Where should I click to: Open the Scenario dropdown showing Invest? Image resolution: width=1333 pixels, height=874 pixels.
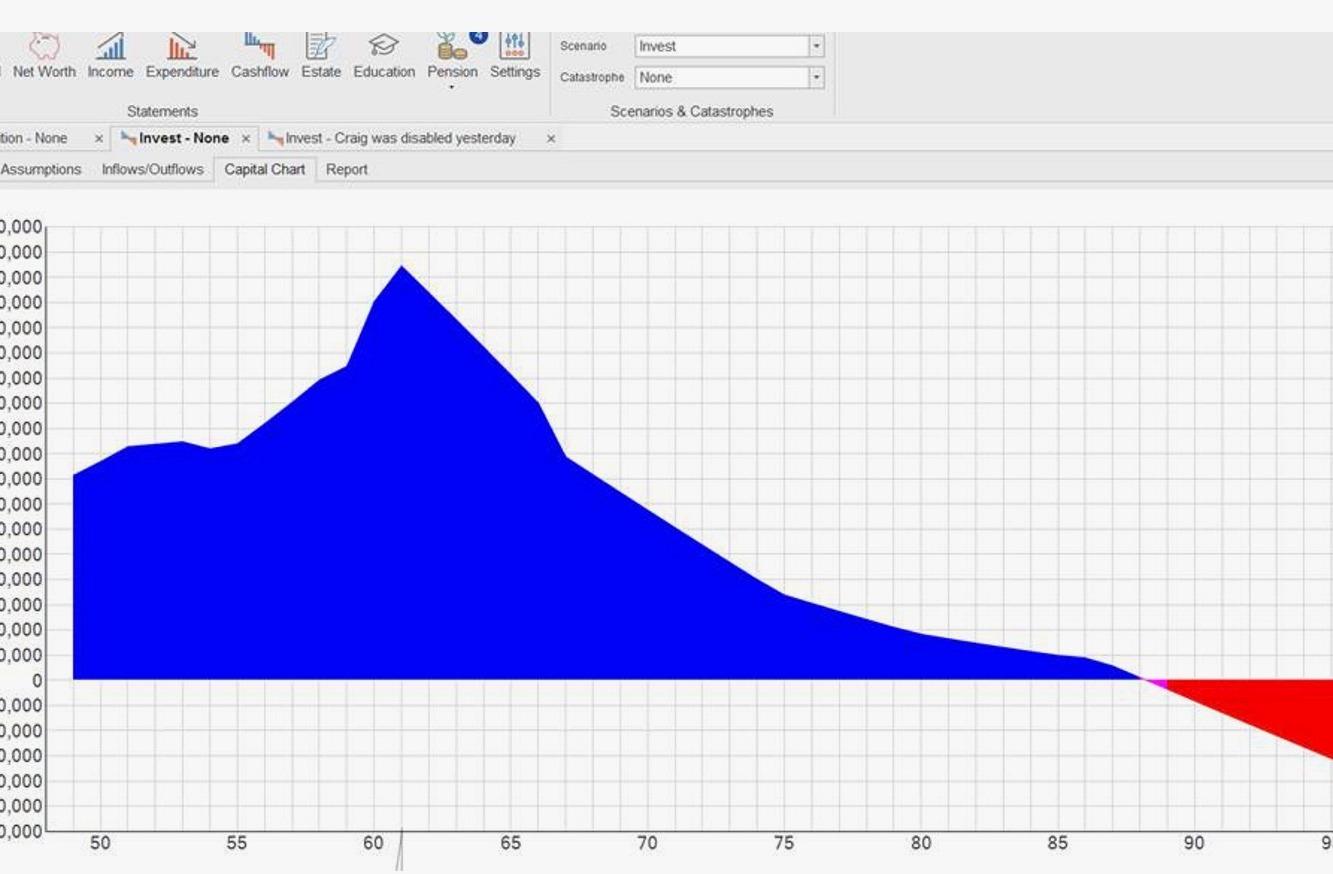click(816, 46)
